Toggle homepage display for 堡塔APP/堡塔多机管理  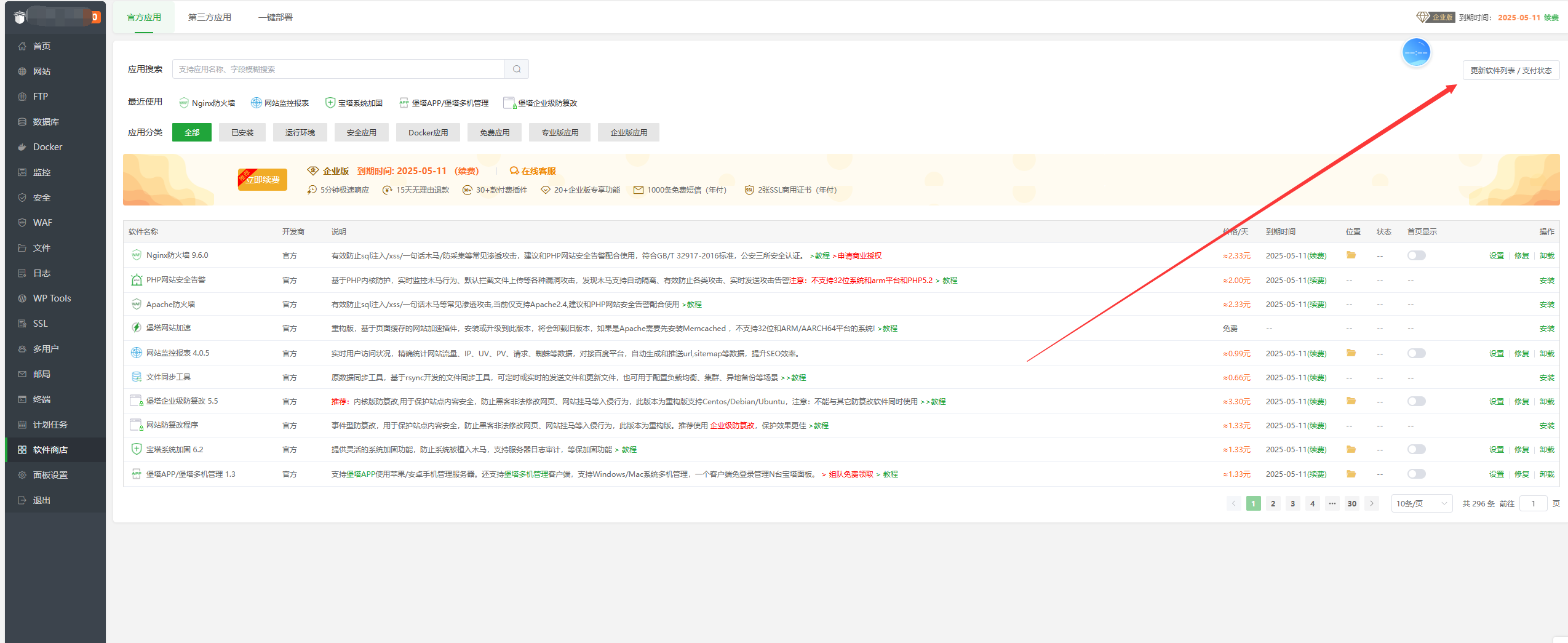coord(1416,474)
